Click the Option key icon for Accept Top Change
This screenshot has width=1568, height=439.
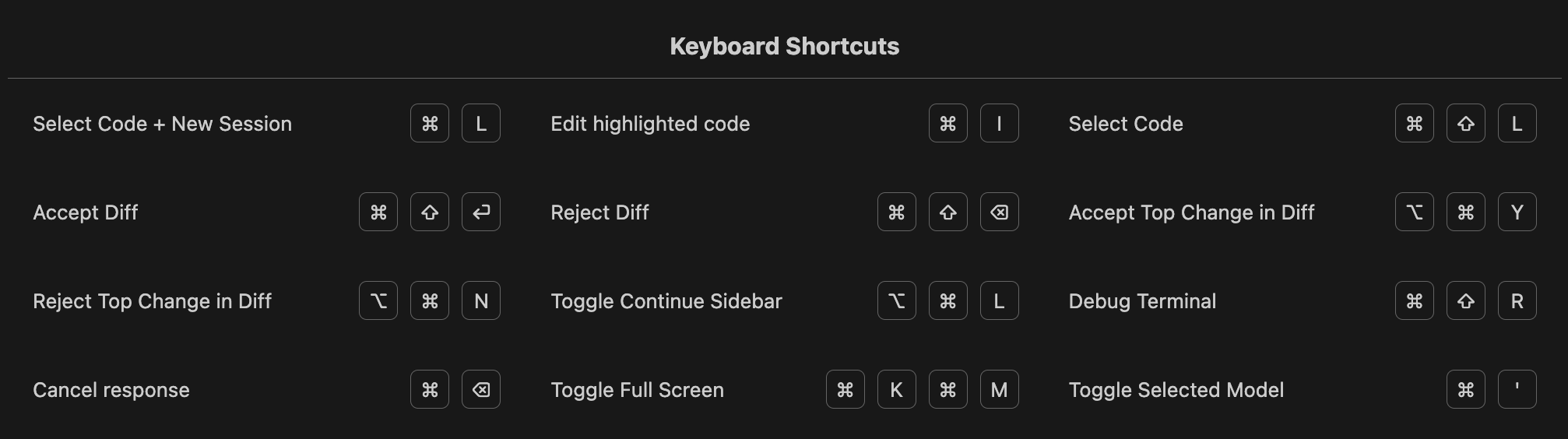[1415, 212]
